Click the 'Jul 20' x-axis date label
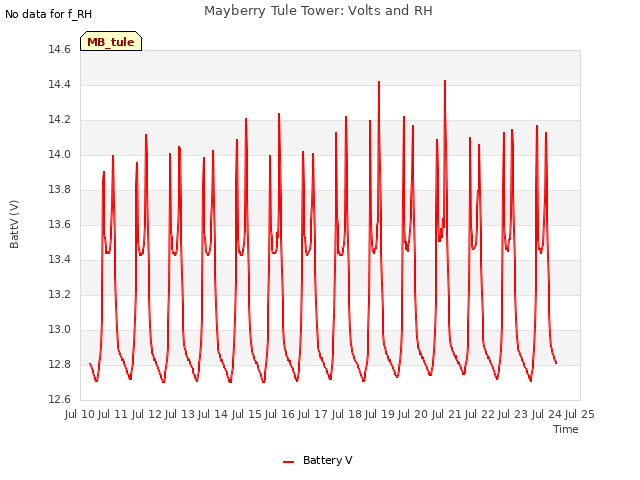This screenshot has width=640, height=480. pos(413,414)
